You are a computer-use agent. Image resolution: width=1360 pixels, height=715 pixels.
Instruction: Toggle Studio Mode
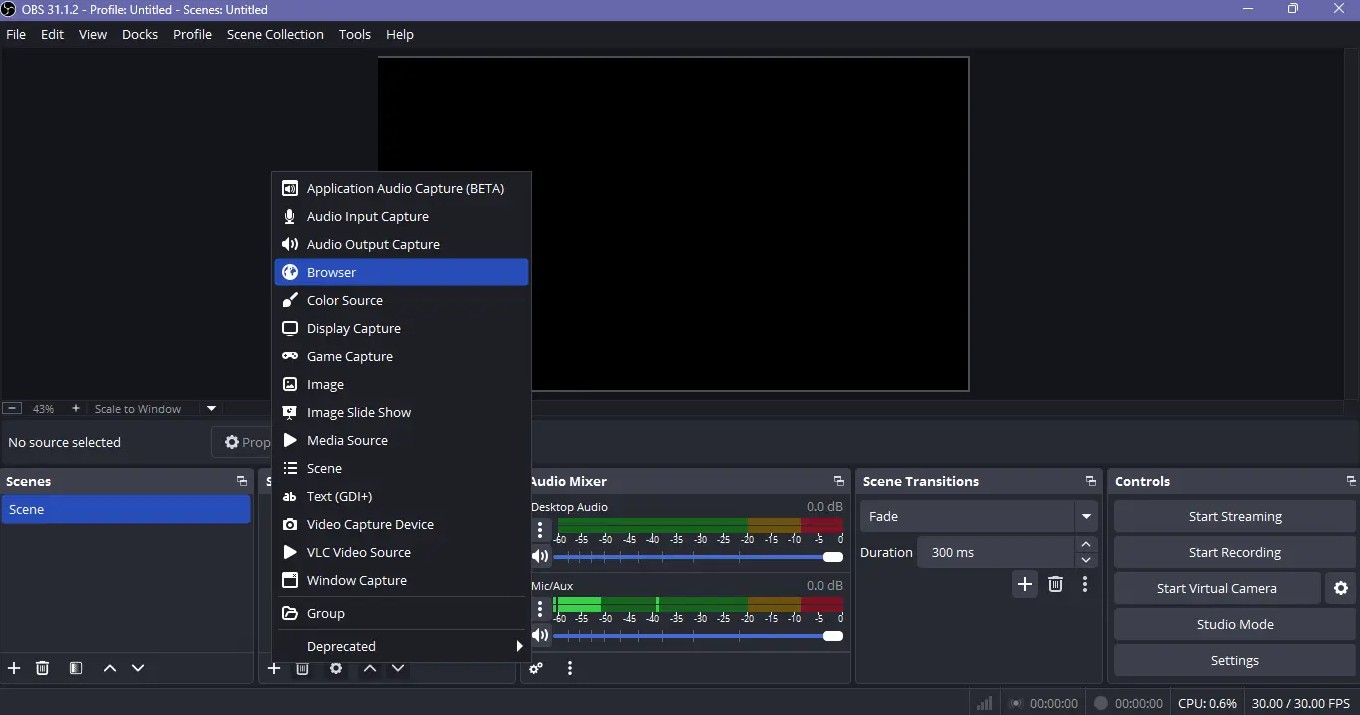click(x=1235, y=624)
